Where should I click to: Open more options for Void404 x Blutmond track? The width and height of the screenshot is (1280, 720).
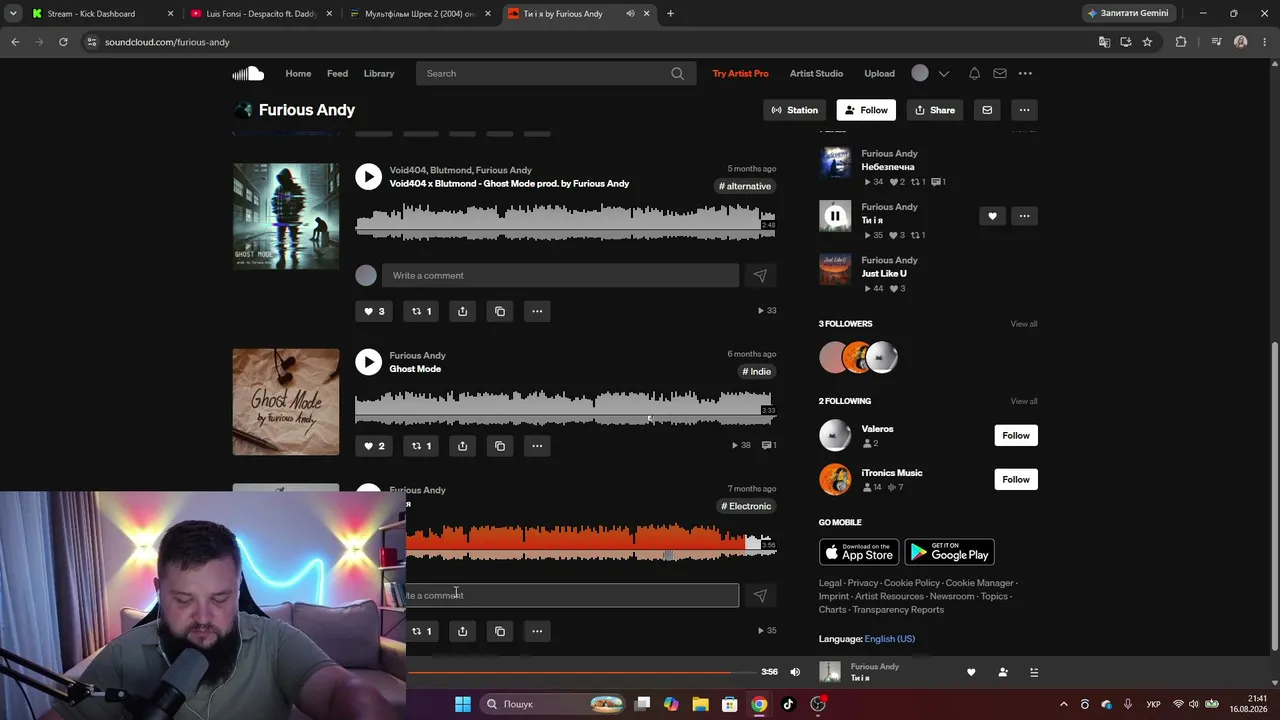pos(537,311)
